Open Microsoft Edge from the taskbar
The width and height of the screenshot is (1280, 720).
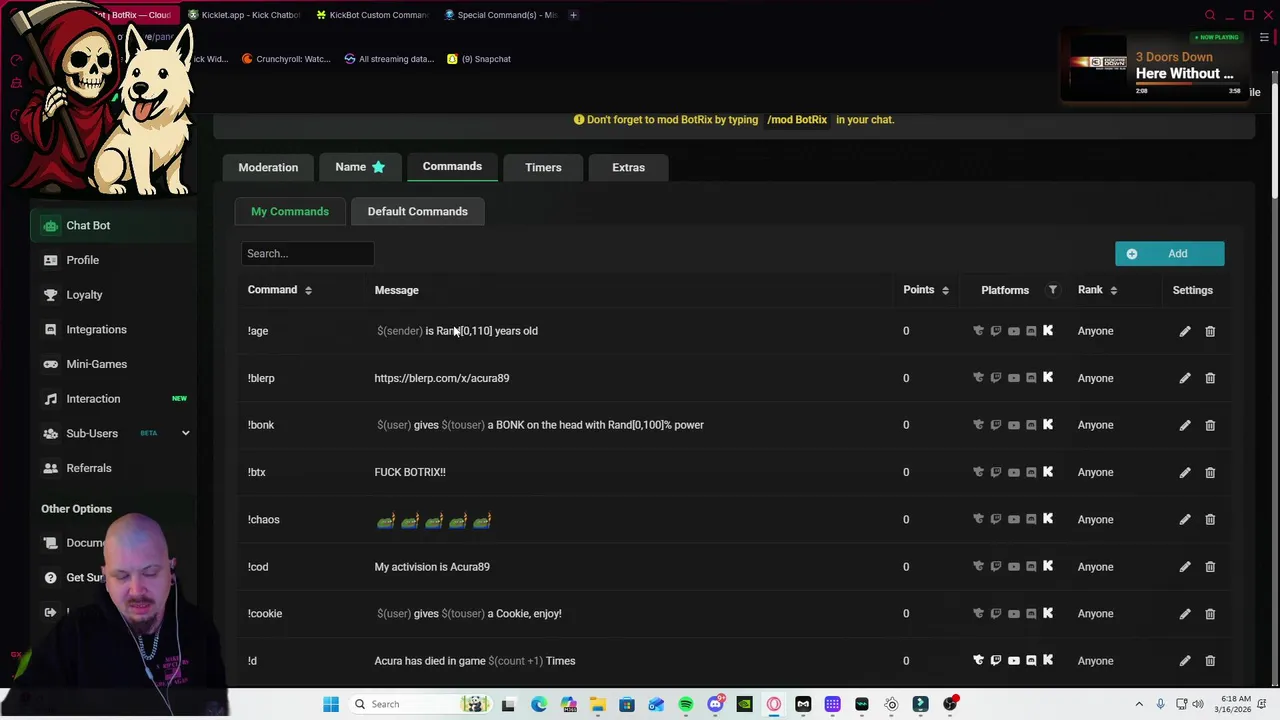539,704
